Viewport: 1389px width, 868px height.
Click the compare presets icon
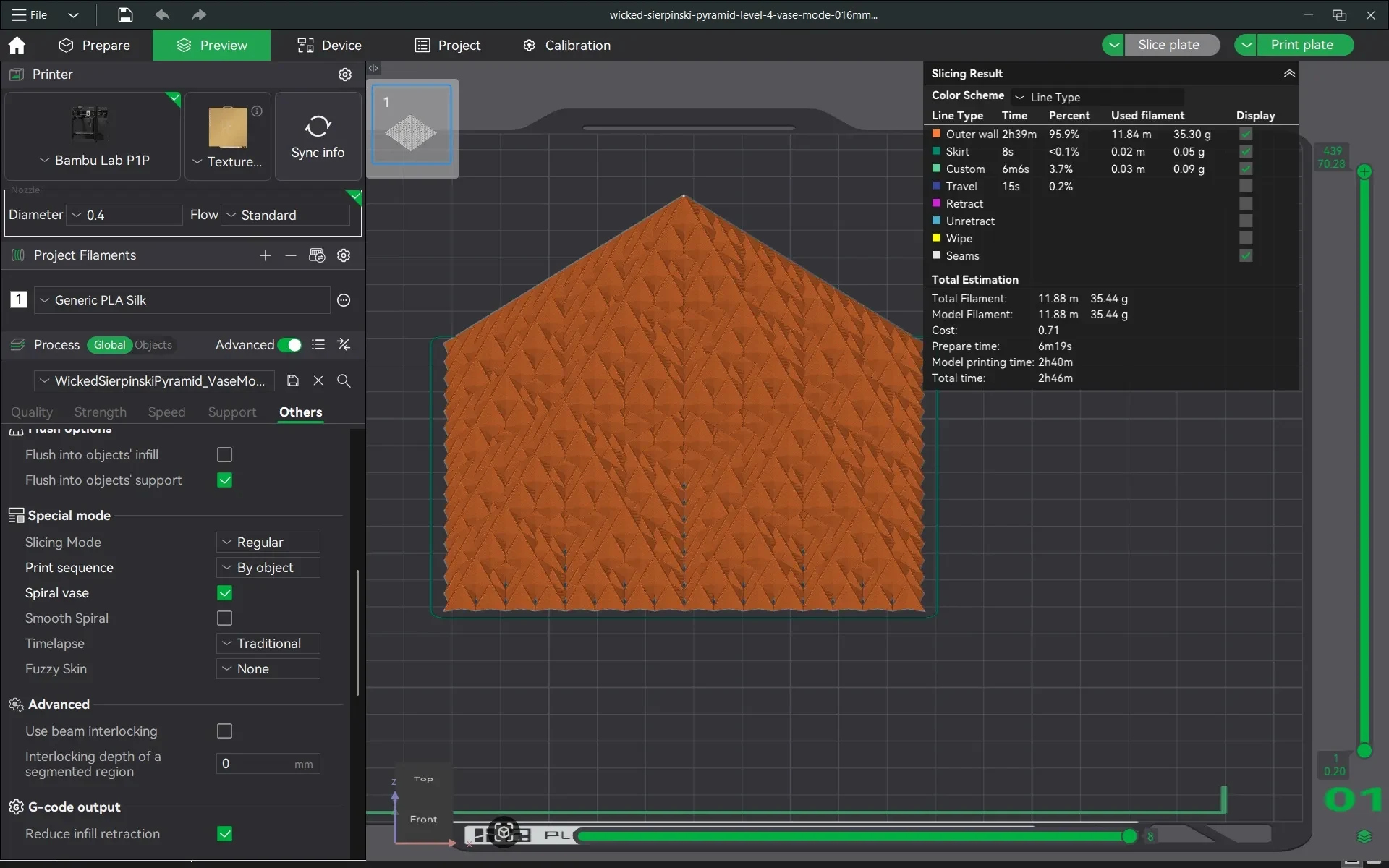coord(344,345)
